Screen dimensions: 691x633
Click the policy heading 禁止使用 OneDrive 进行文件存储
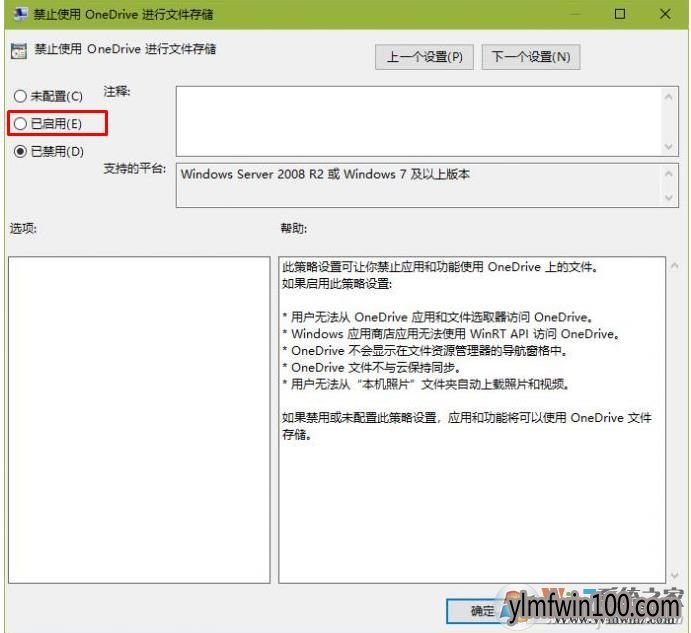pyautogui.click(x=125, y=49)
